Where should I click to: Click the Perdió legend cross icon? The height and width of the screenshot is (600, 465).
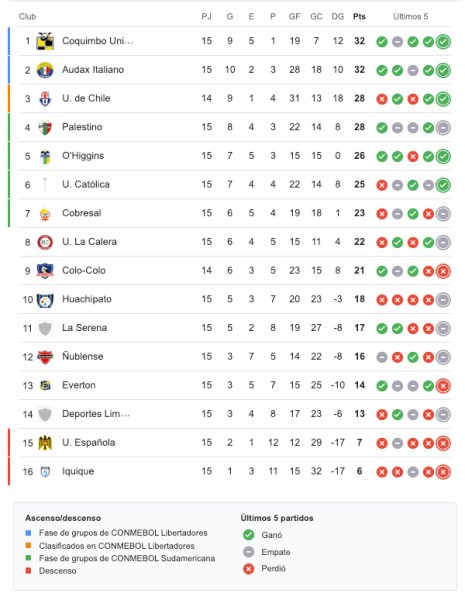(x=249, y=569)
